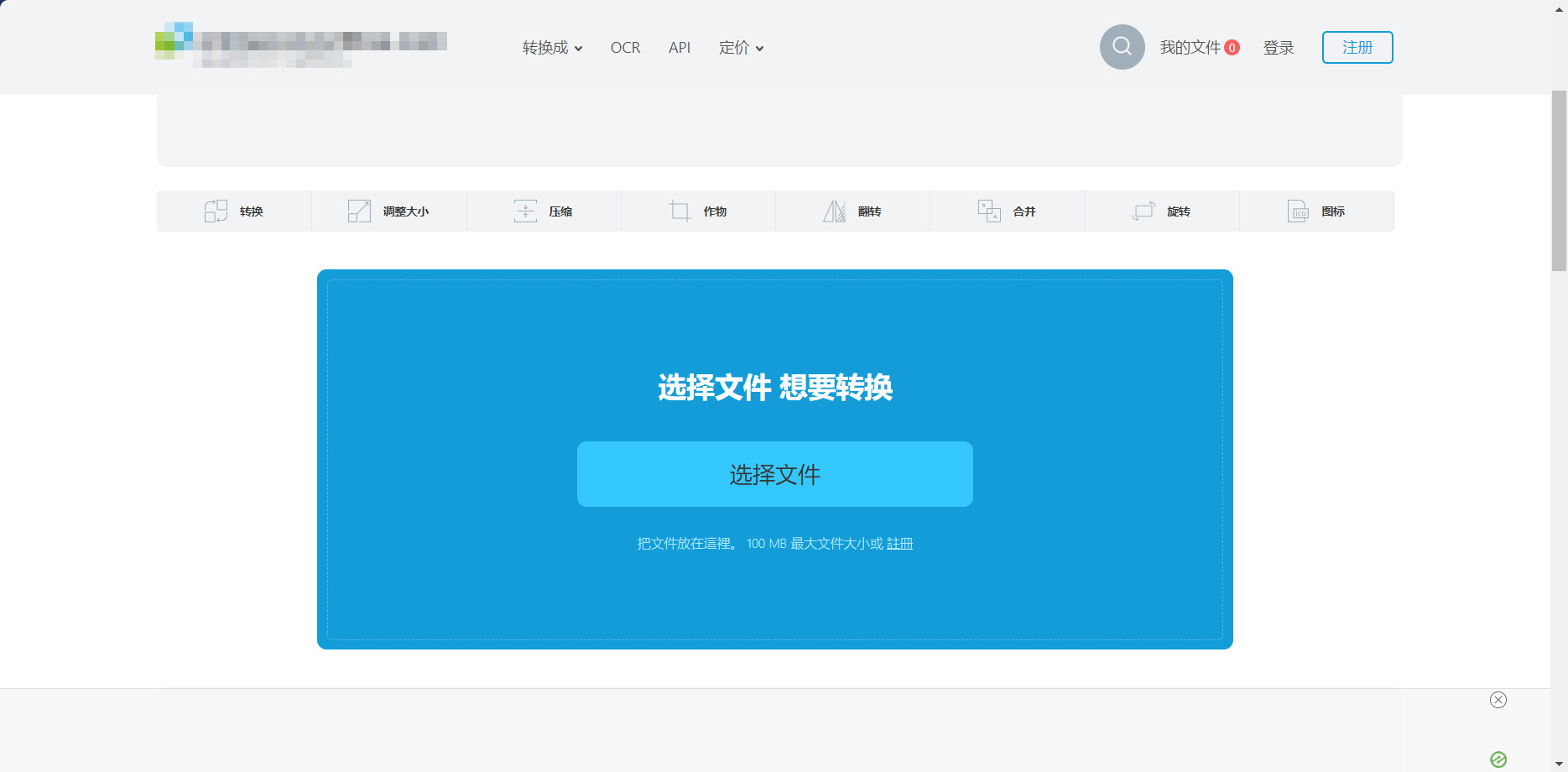Expand the 定价 pricing dropdown

click(x=741, y=48)
